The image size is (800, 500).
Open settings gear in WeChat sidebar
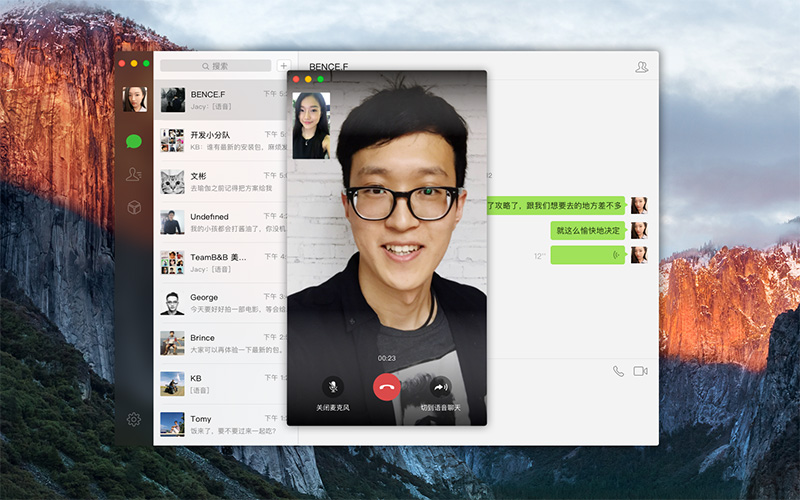point(133,419)
